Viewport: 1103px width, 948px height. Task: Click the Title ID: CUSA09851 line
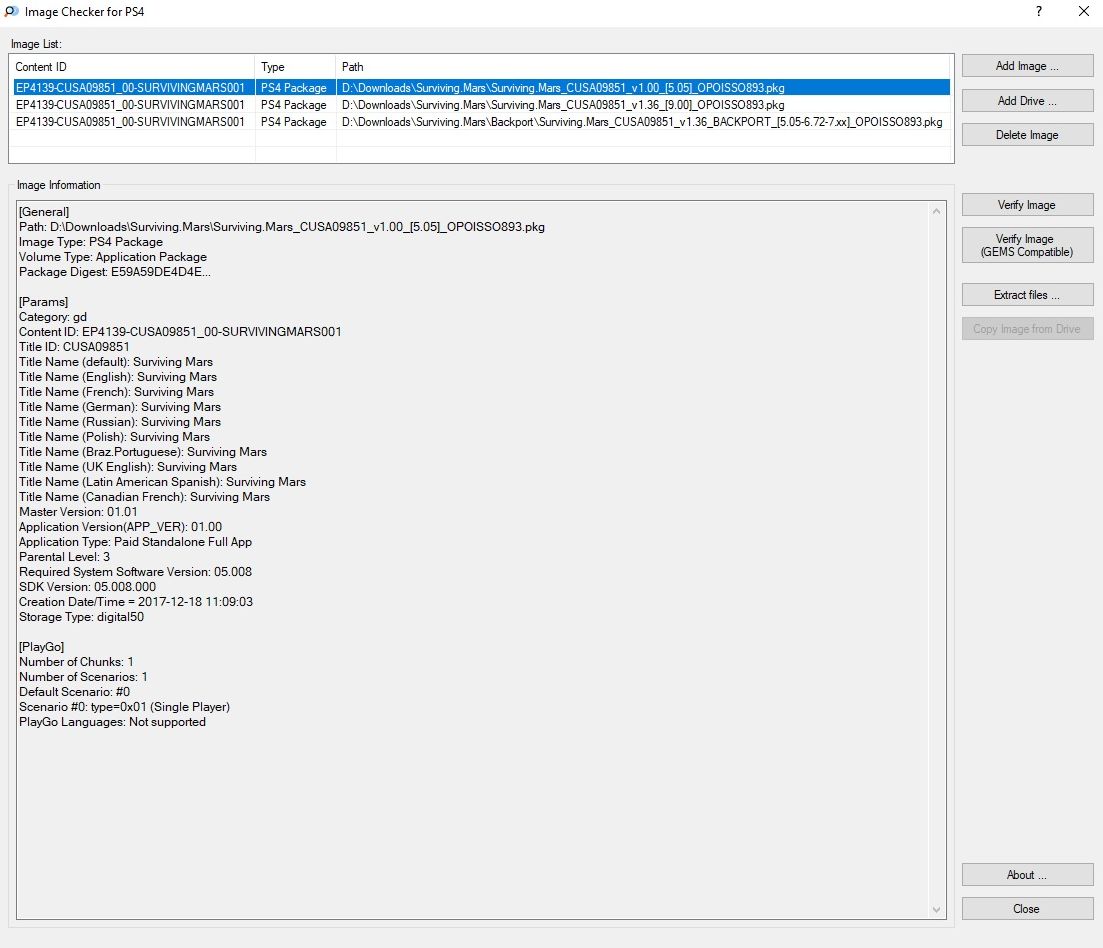[74, 347]
